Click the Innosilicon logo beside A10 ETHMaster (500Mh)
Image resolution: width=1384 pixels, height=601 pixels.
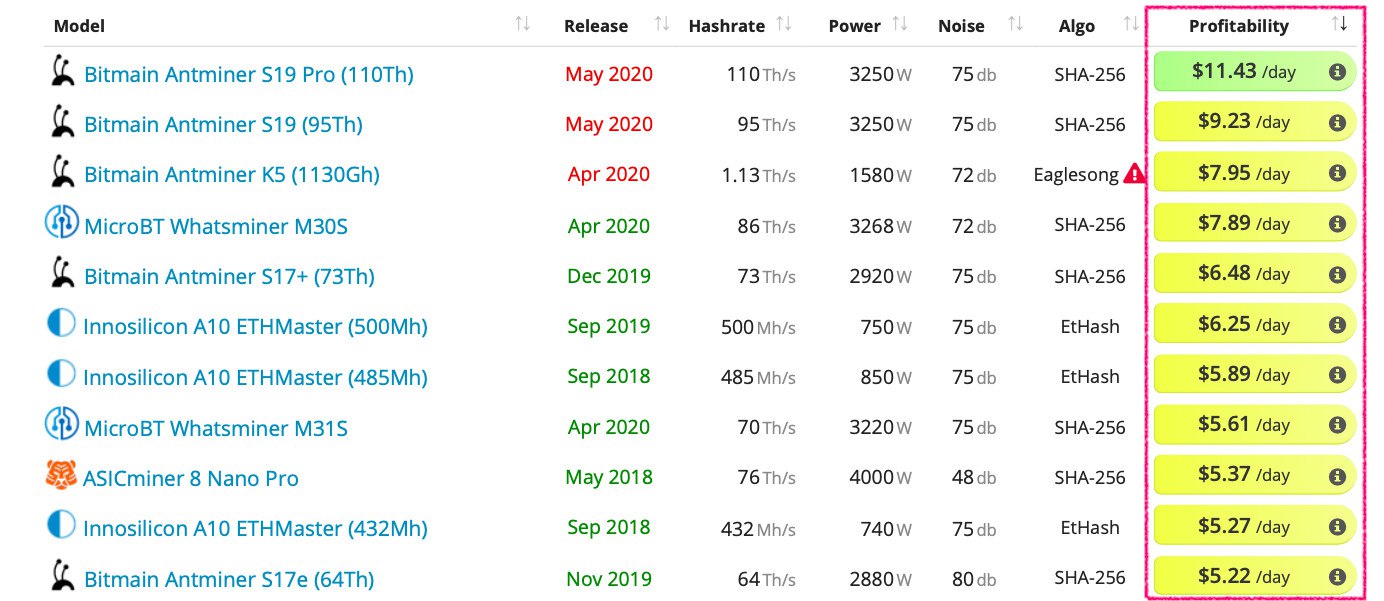click(x=62, y=323)
